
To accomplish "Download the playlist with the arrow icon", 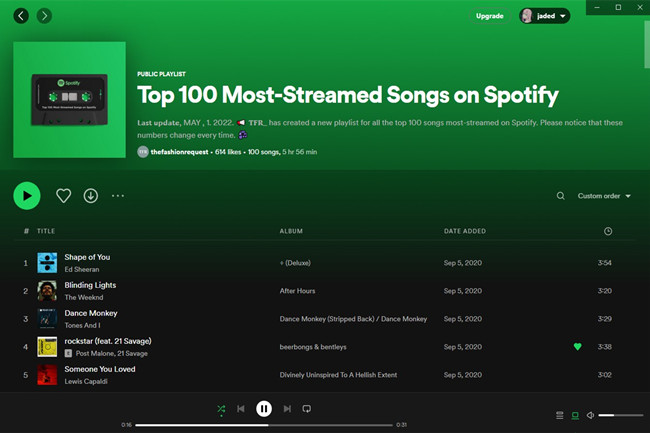I will tap(91, 196).
